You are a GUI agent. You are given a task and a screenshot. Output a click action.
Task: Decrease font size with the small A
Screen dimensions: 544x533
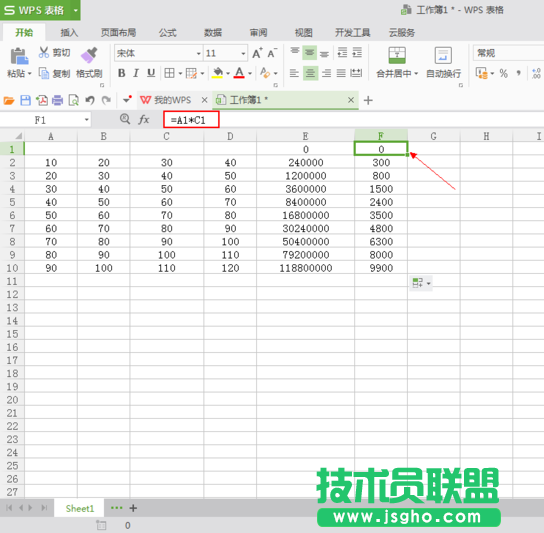pos(272,53)
